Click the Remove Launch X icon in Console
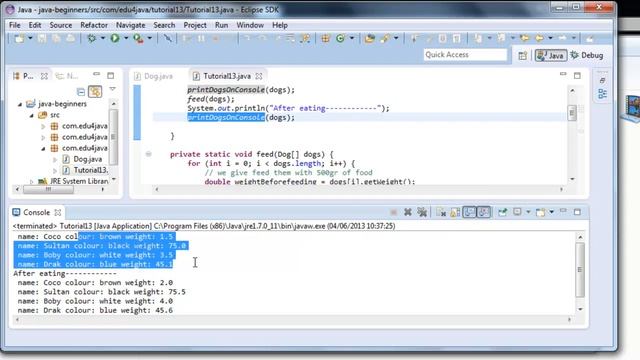 [407, 212]
